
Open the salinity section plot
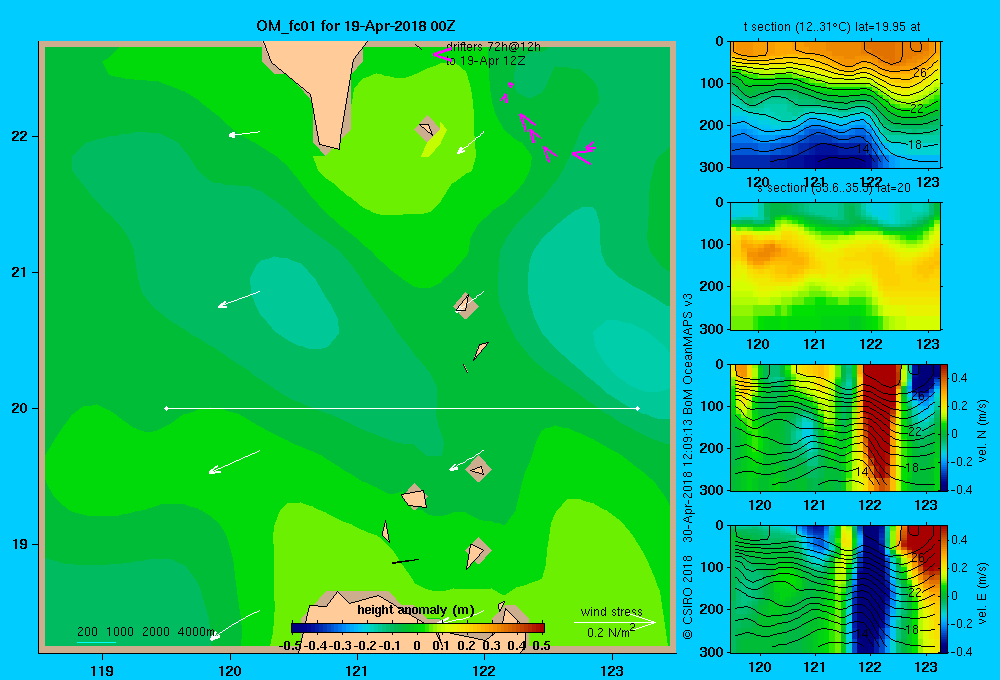[x=835, y=266]
